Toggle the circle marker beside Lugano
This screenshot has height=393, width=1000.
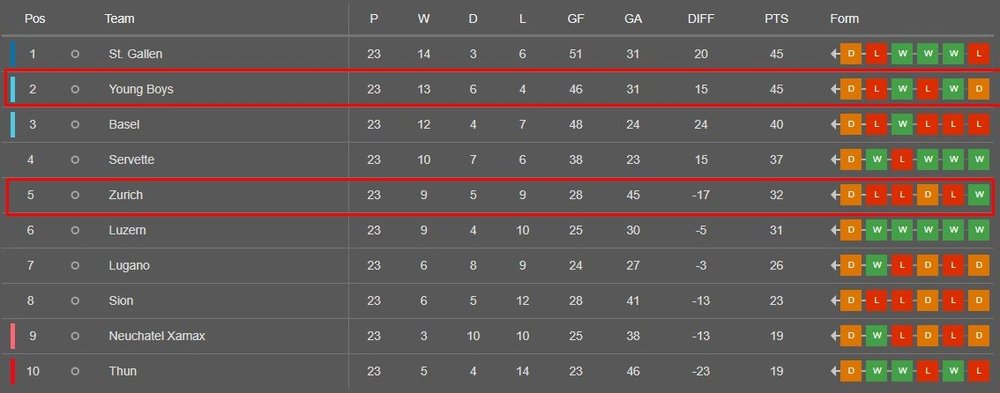point(75,265)
